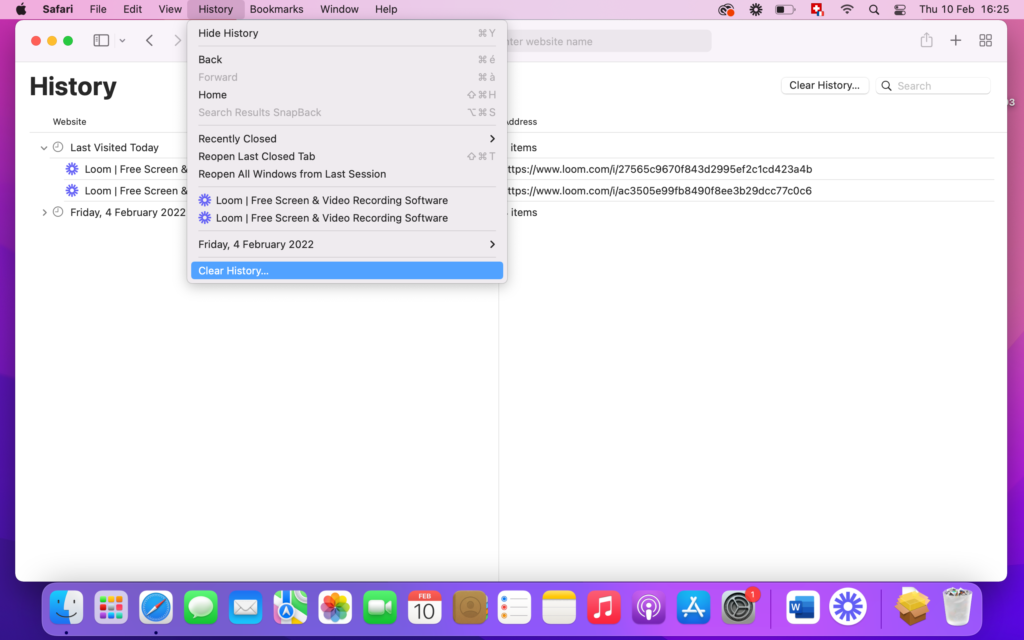Go back with the toolbar back arrow
This screenshot has height=640, width=1024.
(149, 41)
